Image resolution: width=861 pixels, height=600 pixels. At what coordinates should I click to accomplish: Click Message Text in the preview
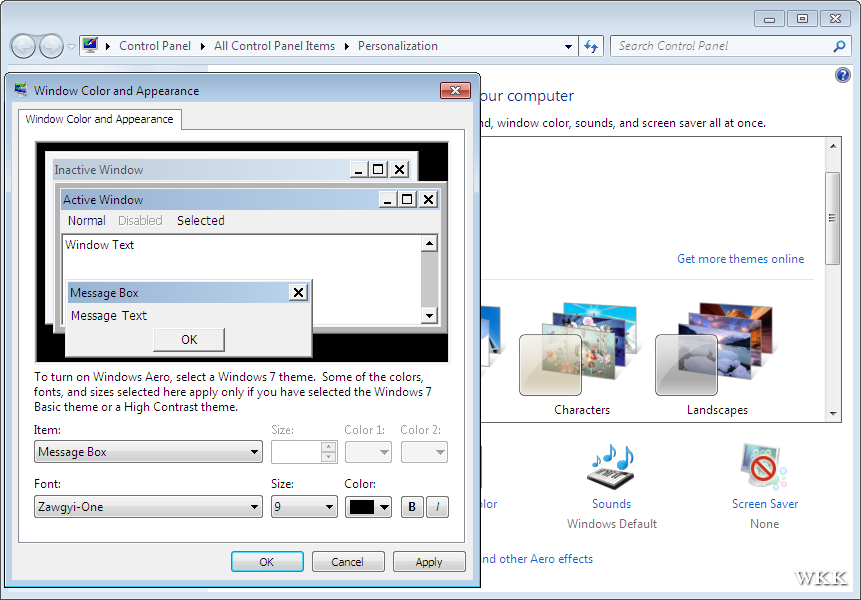(109, 316)
